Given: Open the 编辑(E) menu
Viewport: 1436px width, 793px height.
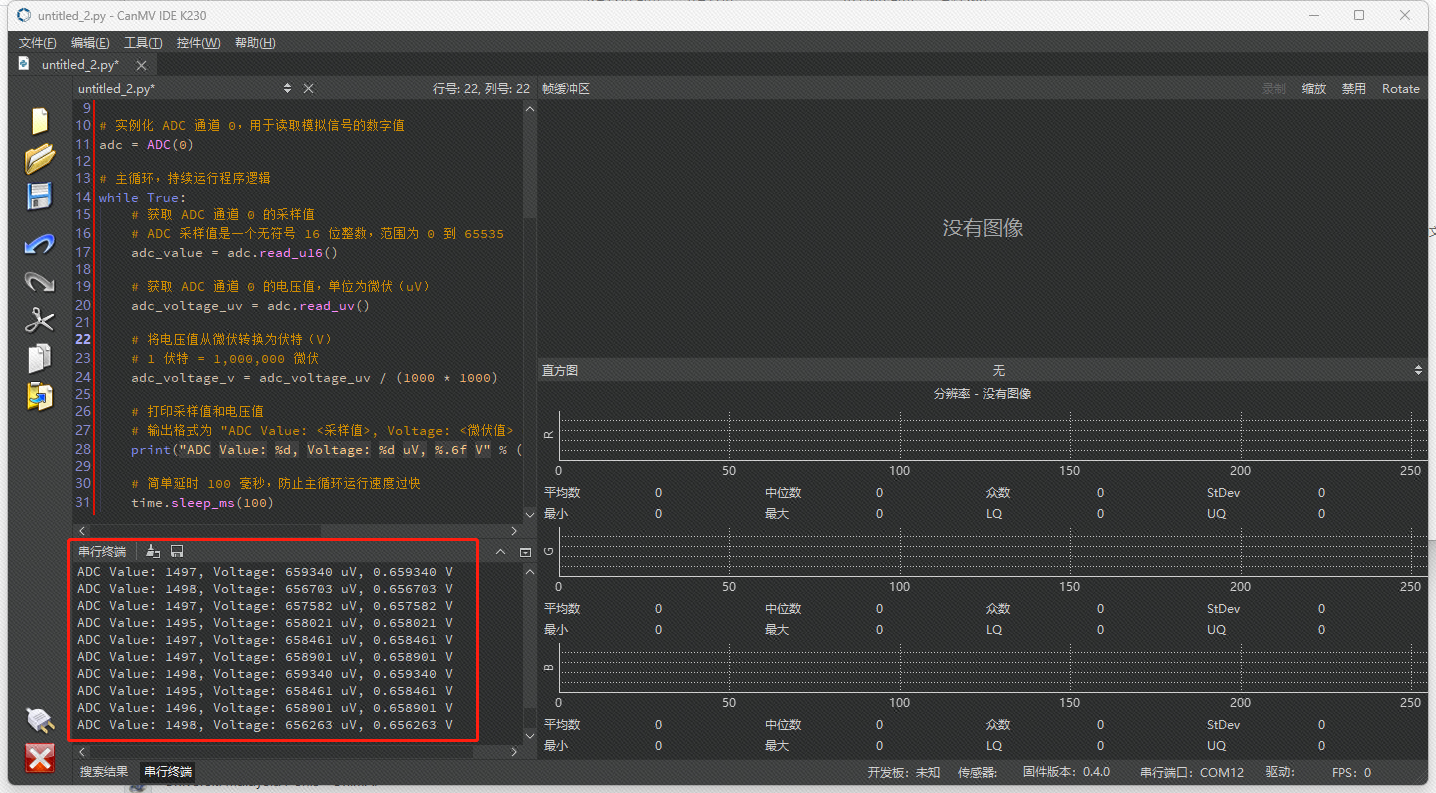Looking at the screenshot, I should (x=90, y=43).
